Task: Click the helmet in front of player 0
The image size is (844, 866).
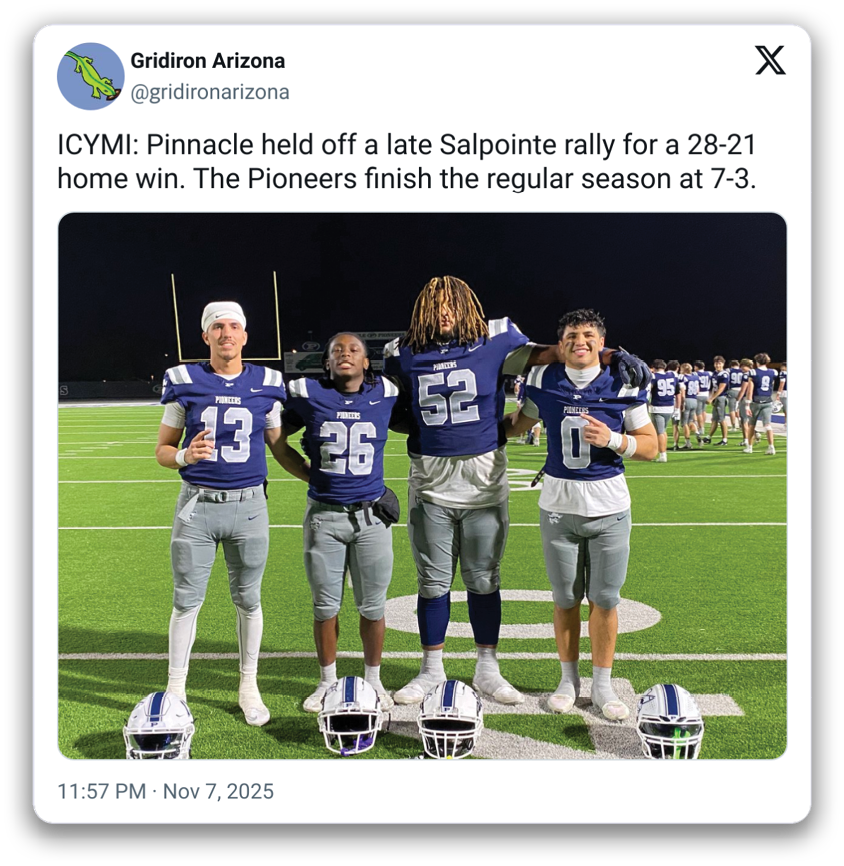Action: (670, 721)
